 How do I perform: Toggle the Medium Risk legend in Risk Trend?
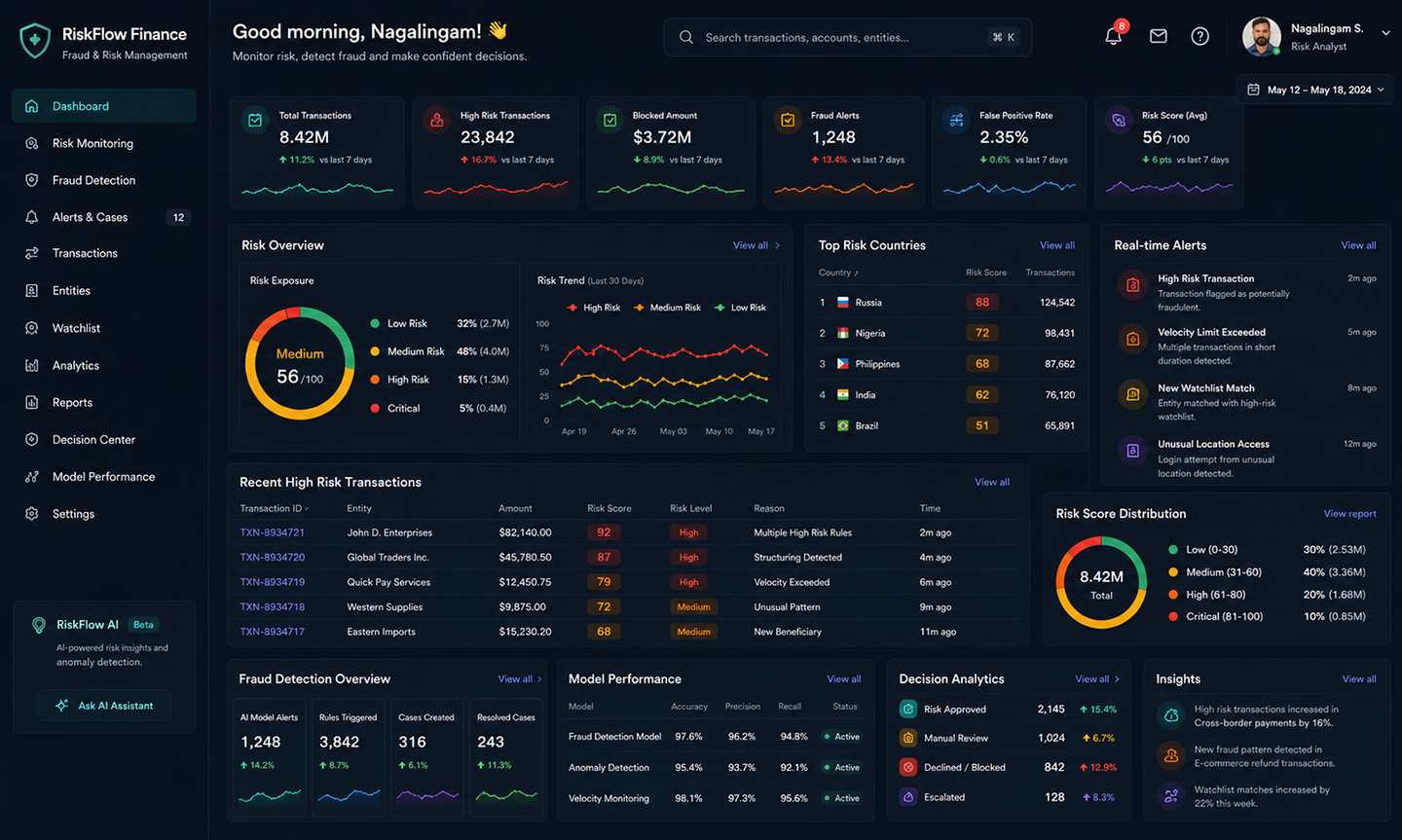tap(667, 308)
